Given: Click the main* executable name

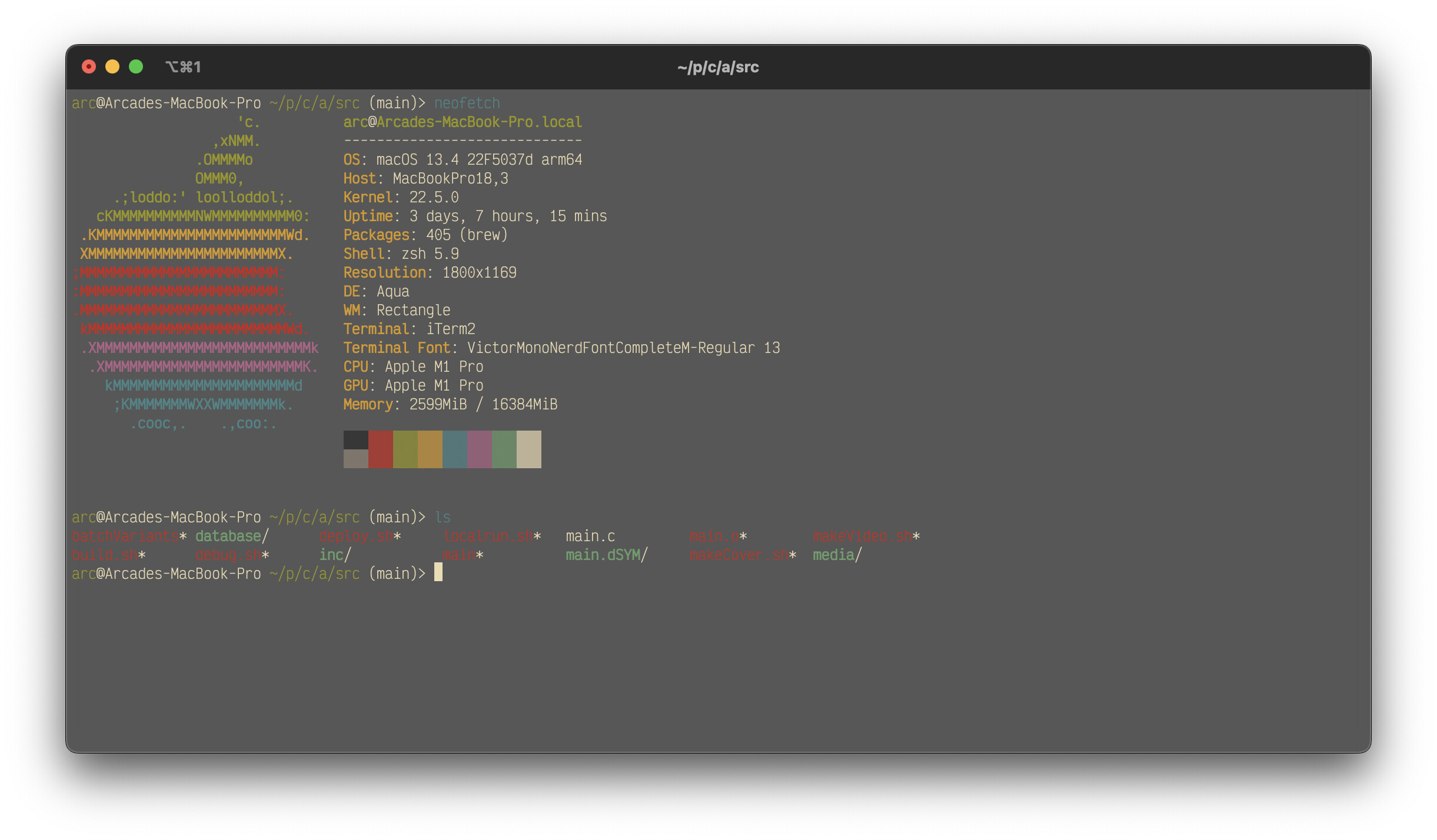Looking at the screenshot, I should (x=463, y=555).
